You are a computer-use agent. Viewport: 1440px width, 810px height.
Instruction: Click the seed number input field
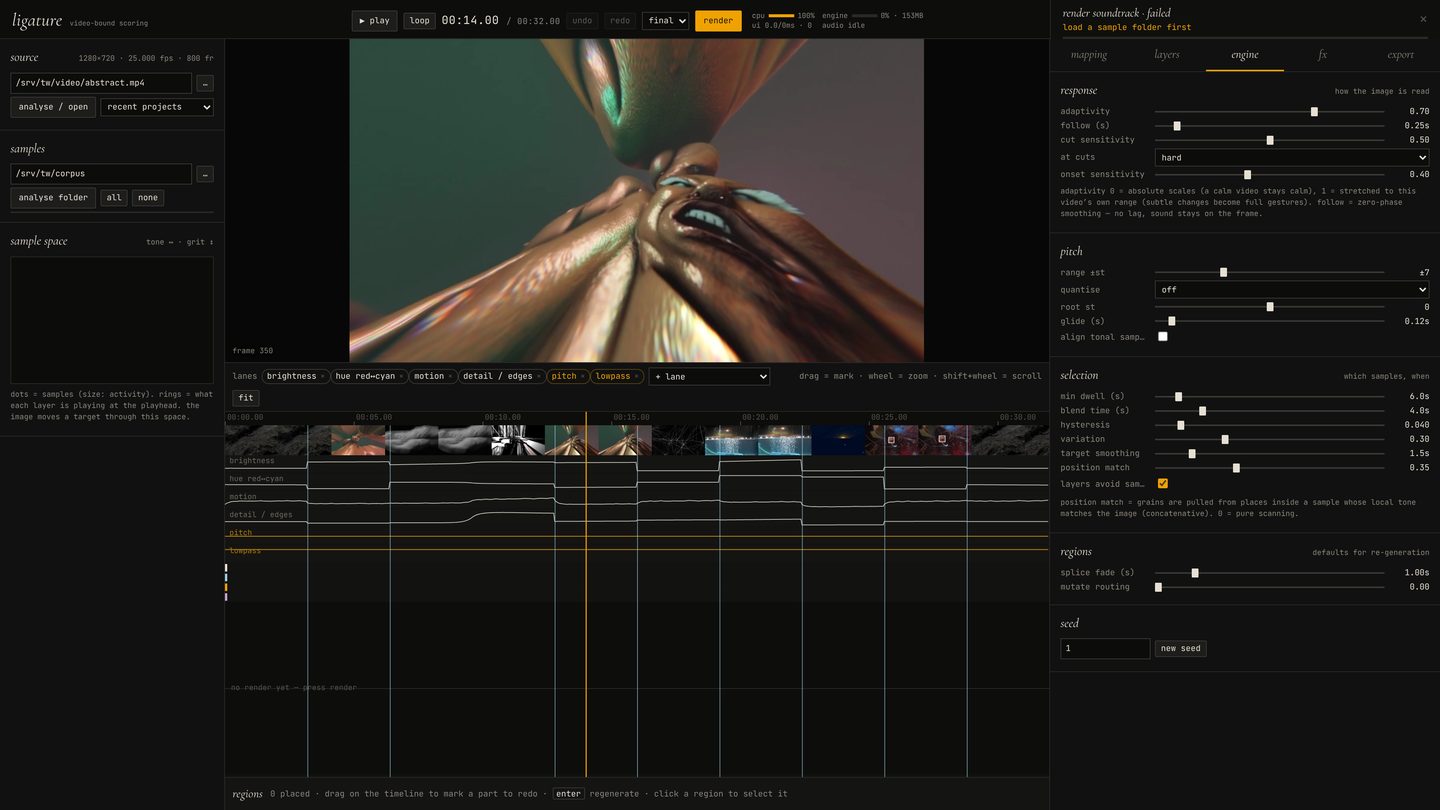[1105, 649]
